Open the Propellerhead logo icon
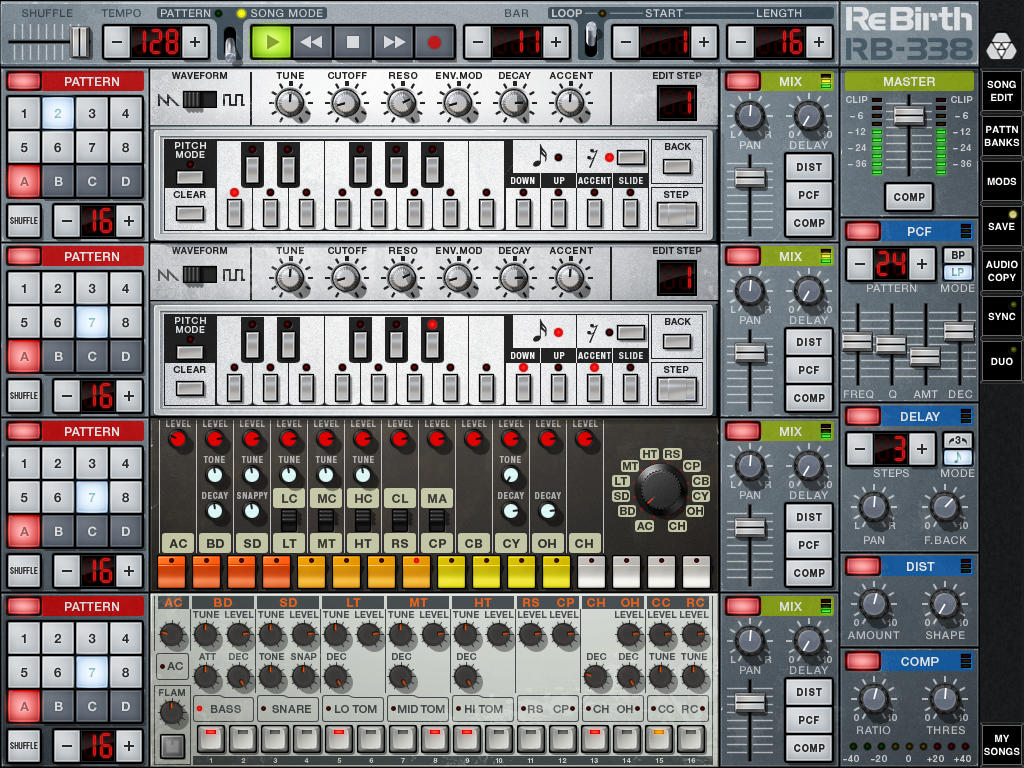 tap(1000, 46)
